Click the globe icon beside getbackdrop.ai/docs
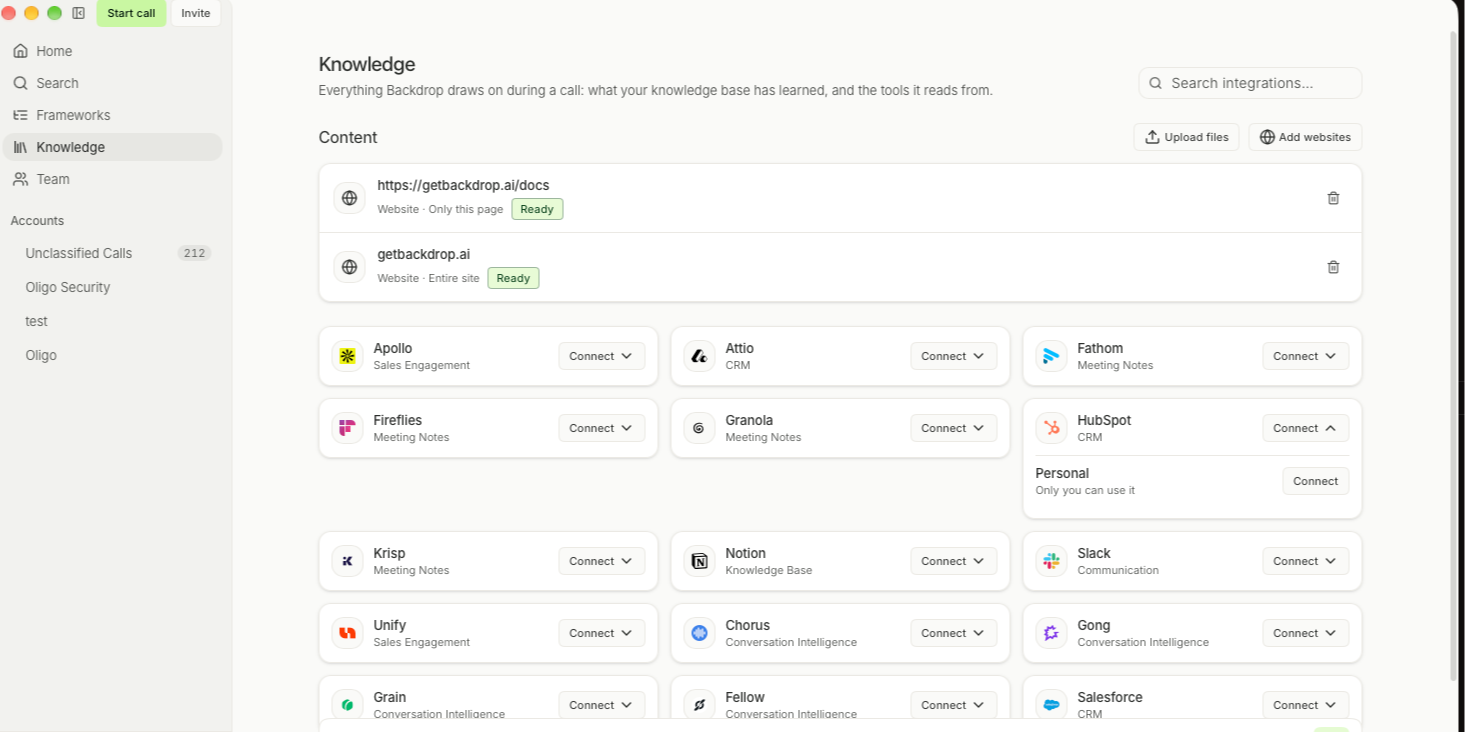 click(x=349, y=198)
